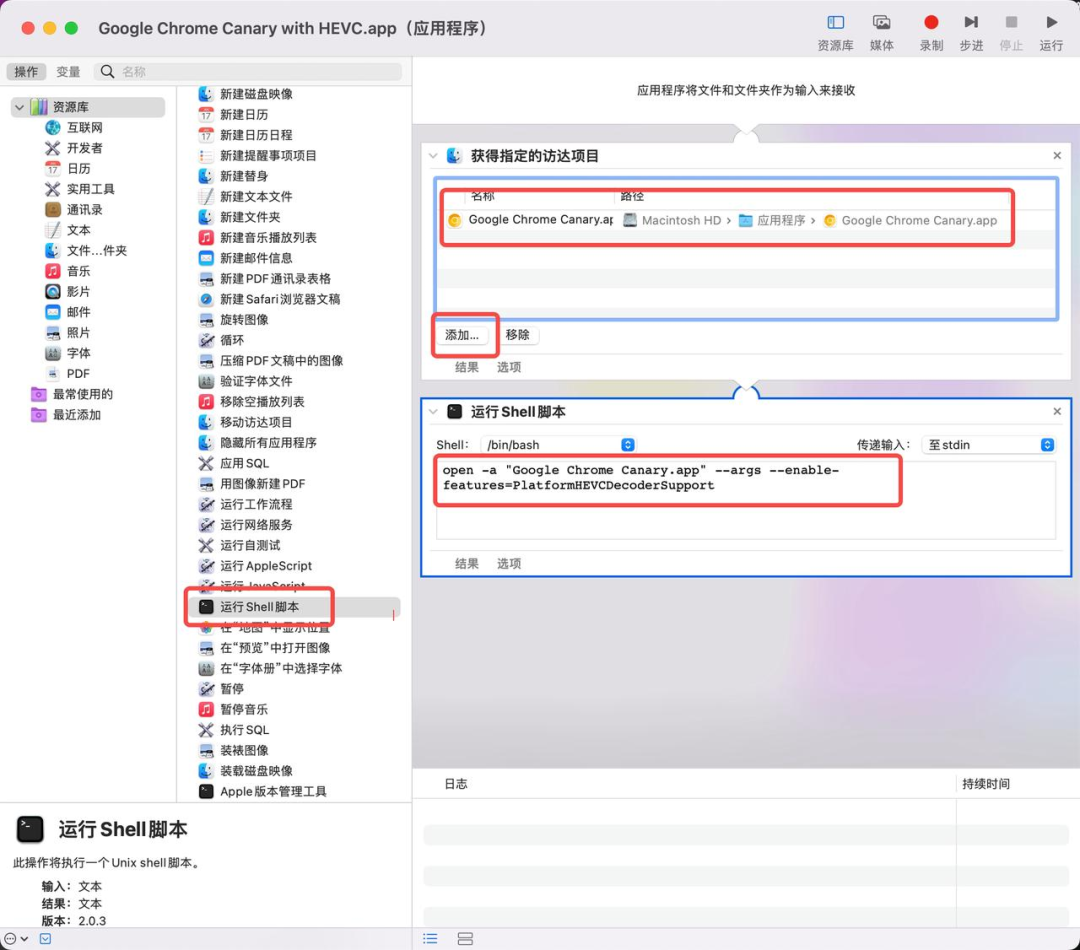Click 选项 in the Shell script action

508,563
